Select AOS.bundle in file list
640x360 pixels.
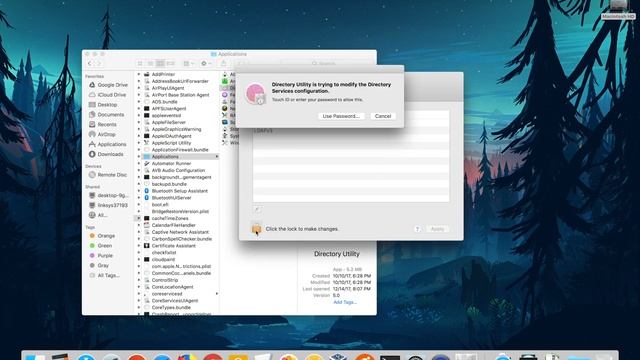[x=160, y=102]
